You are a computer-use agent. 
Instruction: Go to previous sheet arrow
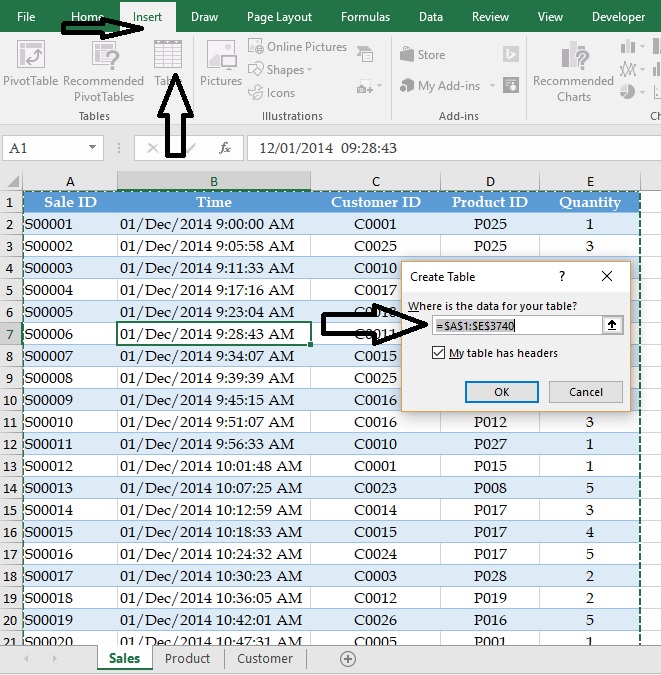coord(26,658)
